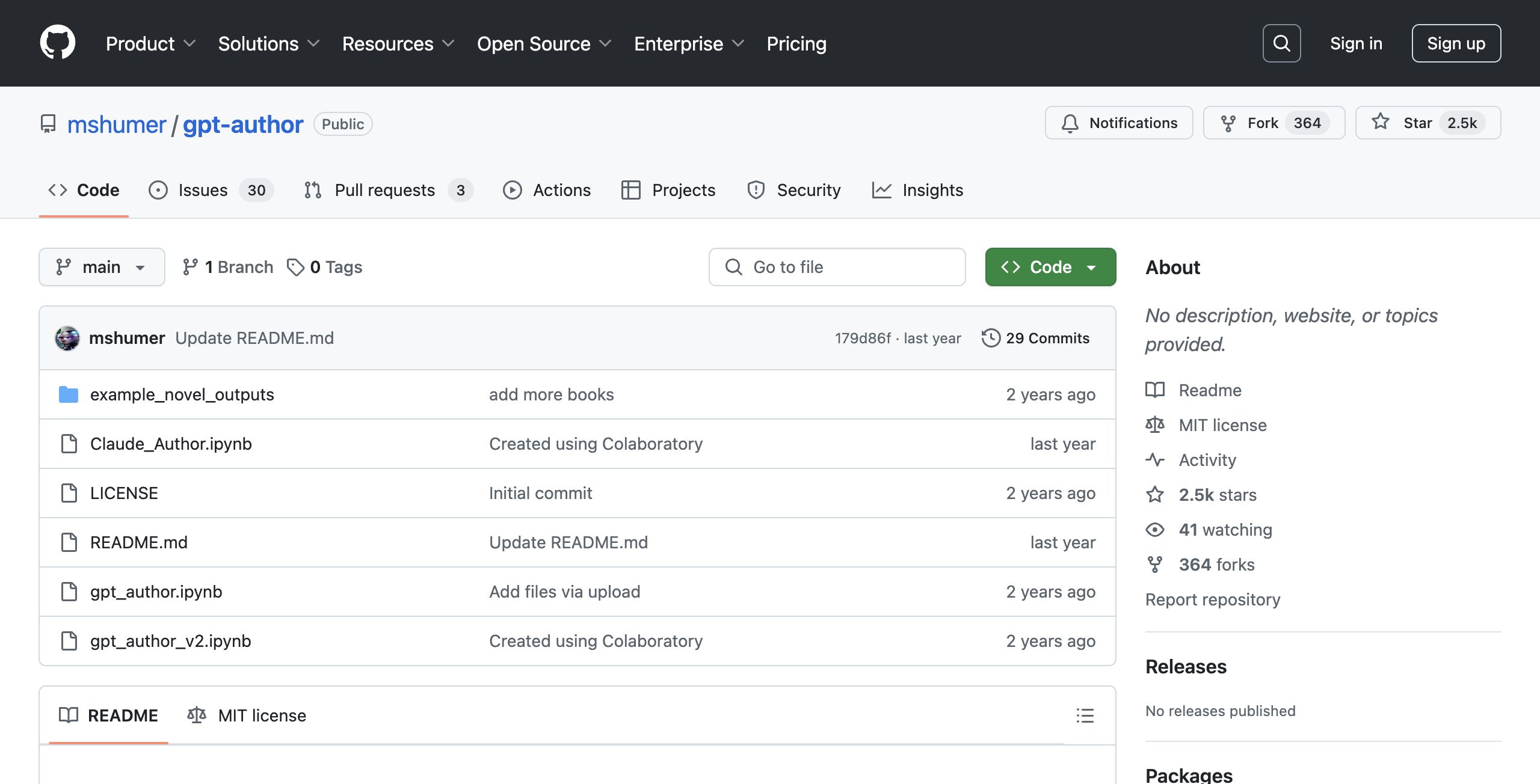Click the eye icon beside watching
The image size is (1540, 784).
coord(1154,530)
